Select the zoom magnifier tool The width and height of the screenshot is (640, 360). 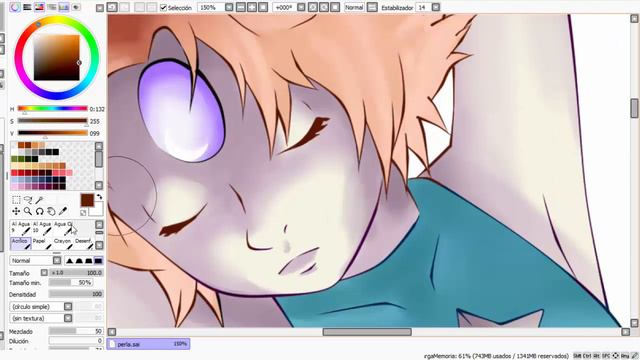pos(28,211)
